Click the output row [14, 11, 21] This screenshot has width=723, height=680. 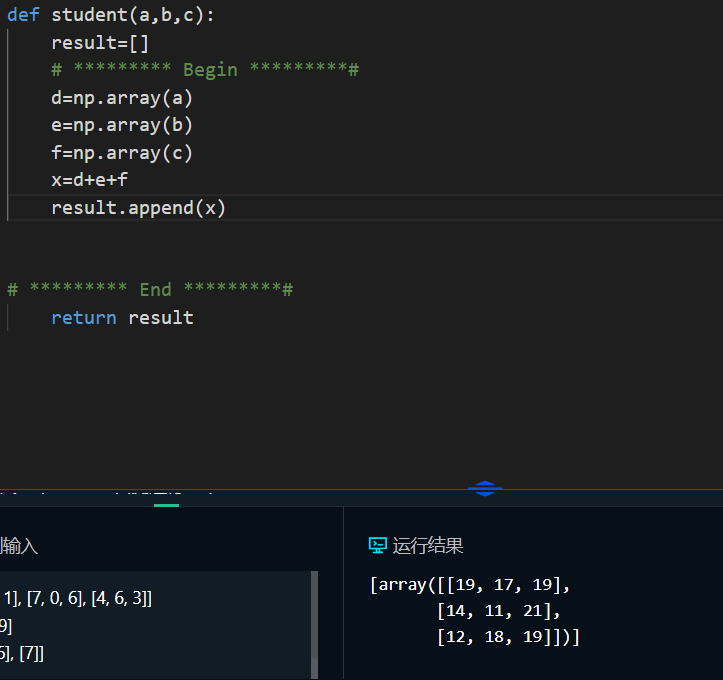click(498, 611)
